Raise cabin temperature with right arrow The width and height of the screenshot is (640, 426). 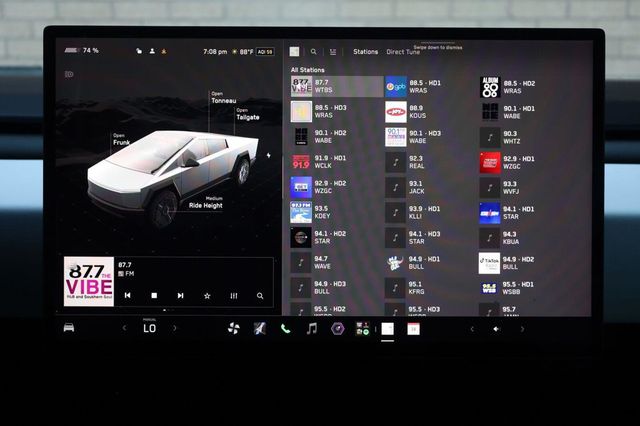pos(175,328)
